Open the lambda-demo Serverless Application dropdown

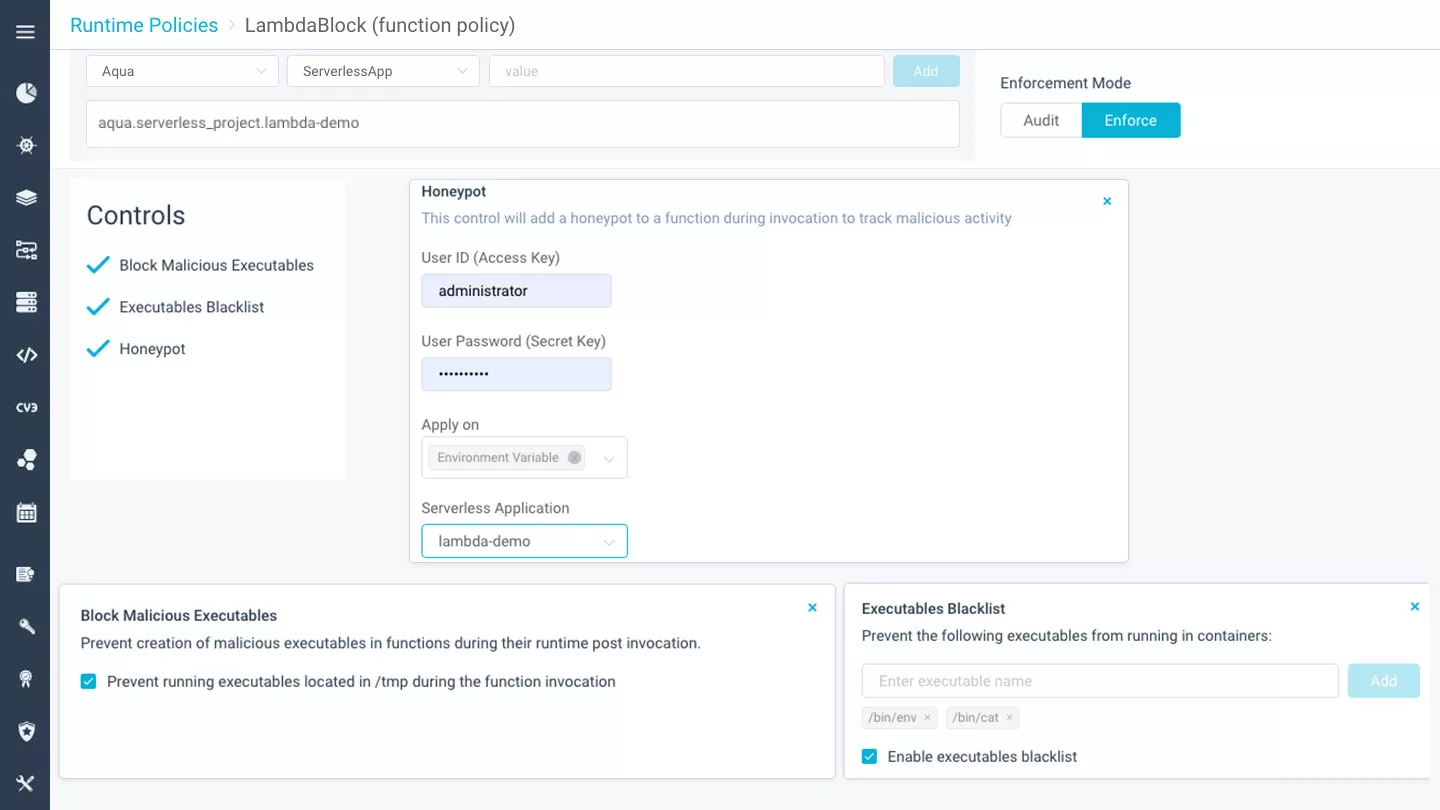click(524, 541)
